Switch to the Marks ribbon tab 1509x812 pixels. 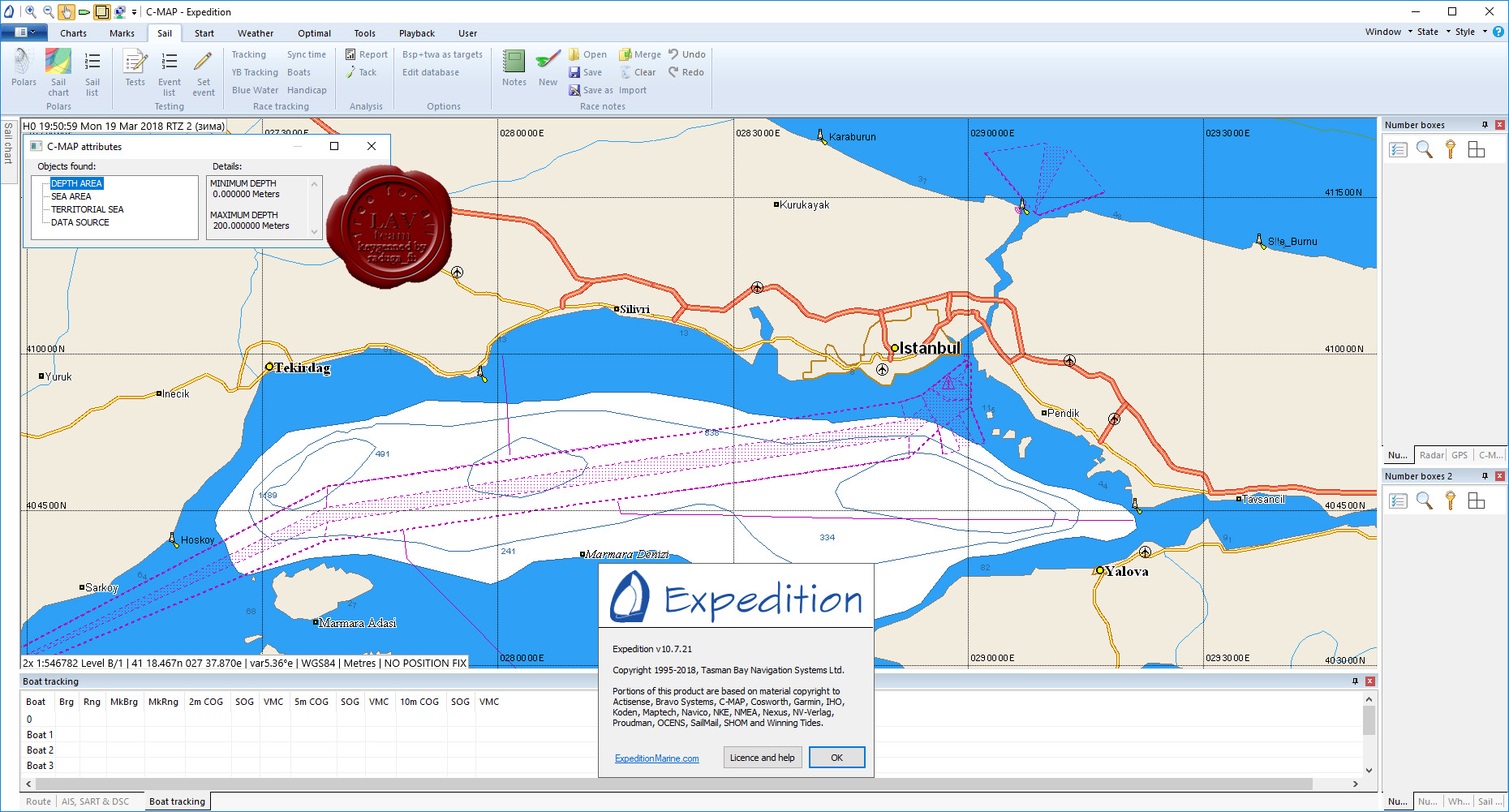click(x=122, y=33)
